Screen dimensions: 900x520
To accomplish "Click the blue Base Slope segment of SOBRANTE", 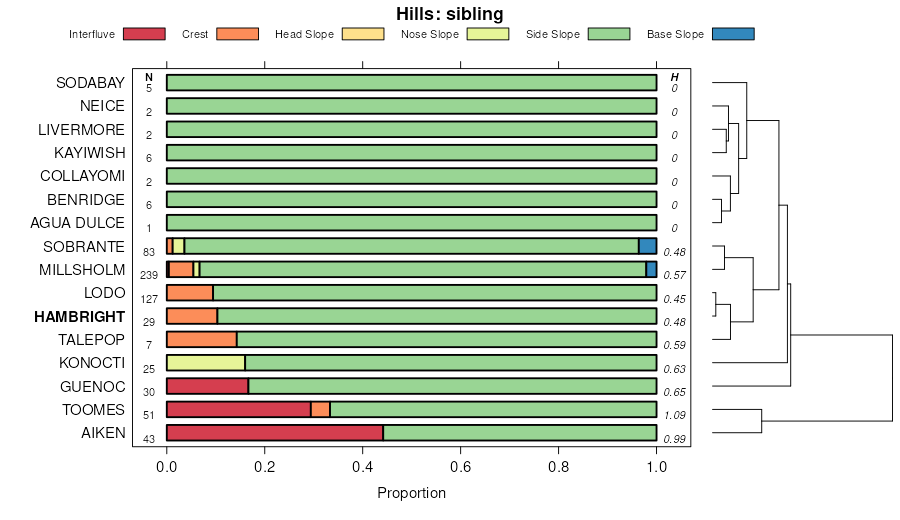I will coord(647,246).
